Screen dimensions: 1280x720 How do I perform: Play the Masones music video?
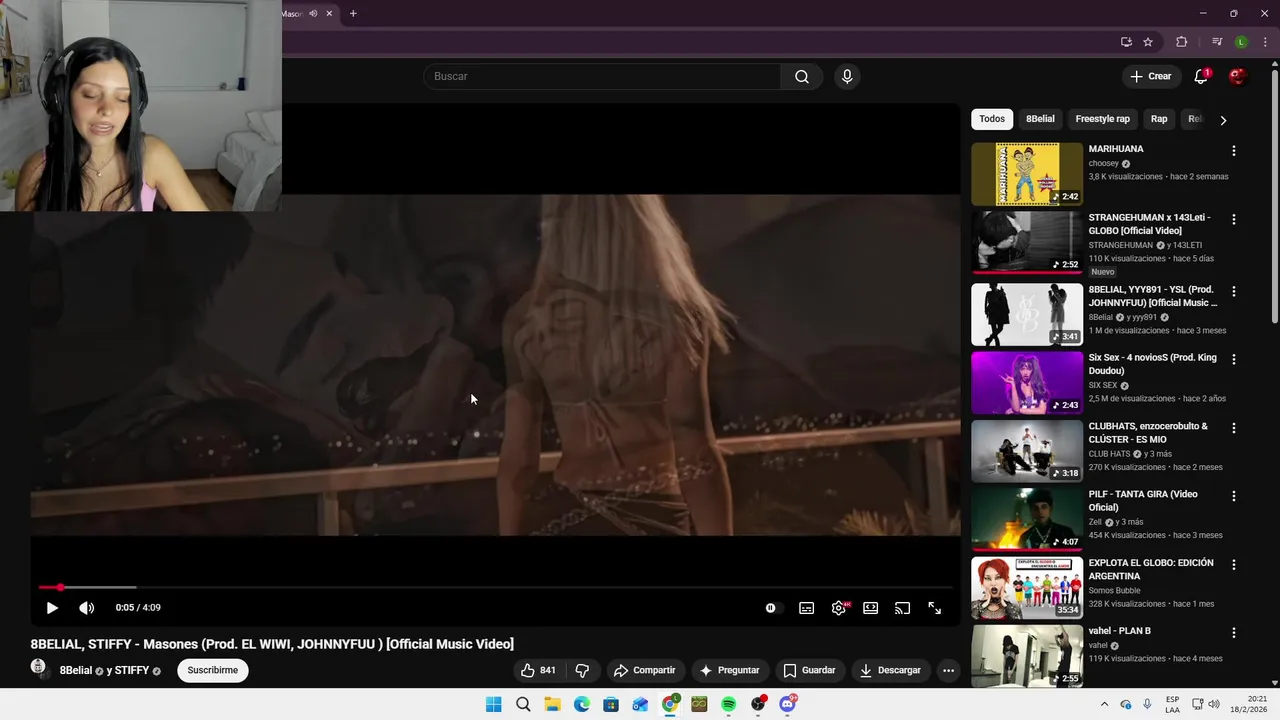[52, 608]
